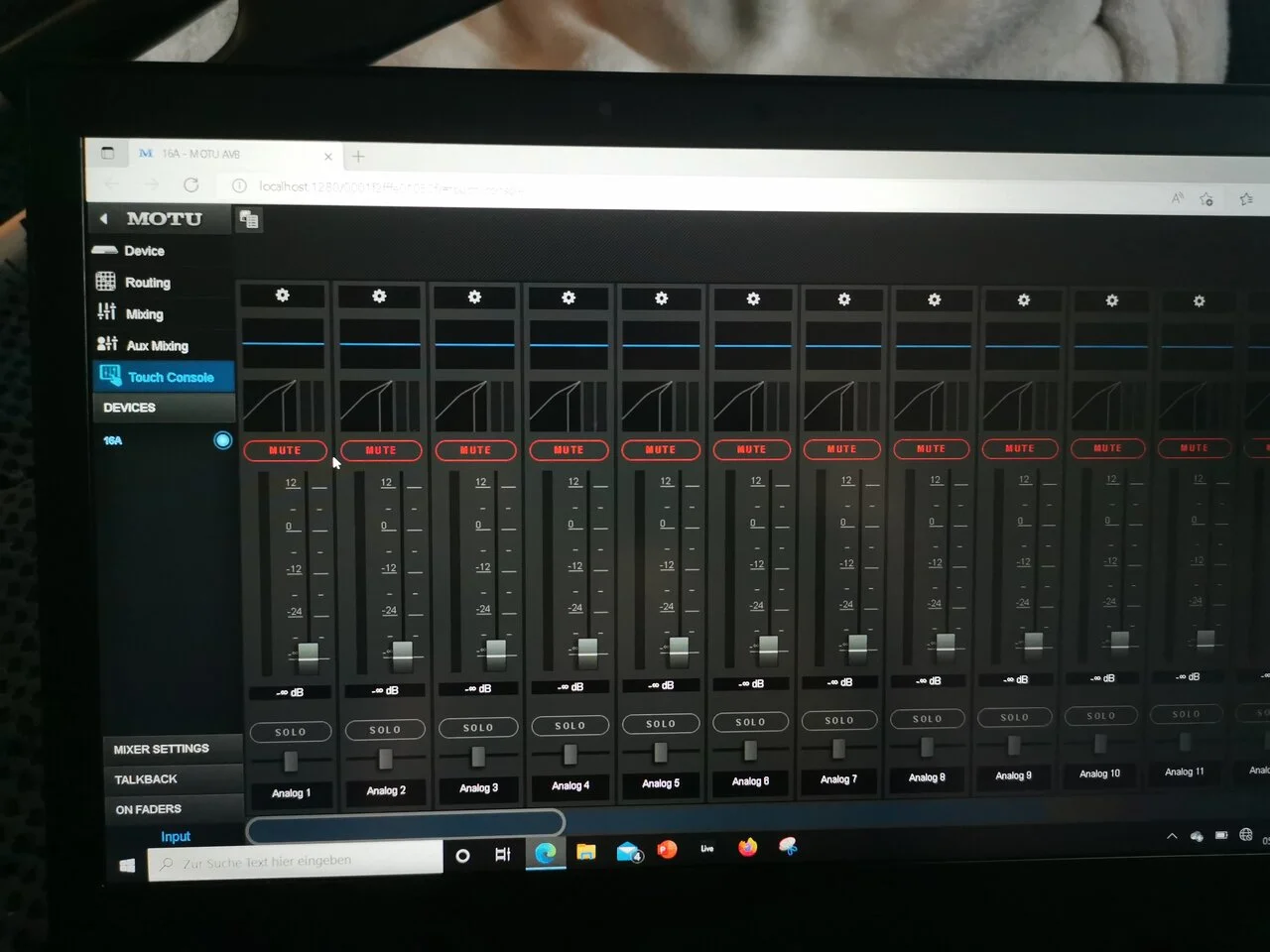Solo the Analog 1 channel
The height and width of the screenshot is (952, 1270).
click(291, 732)
